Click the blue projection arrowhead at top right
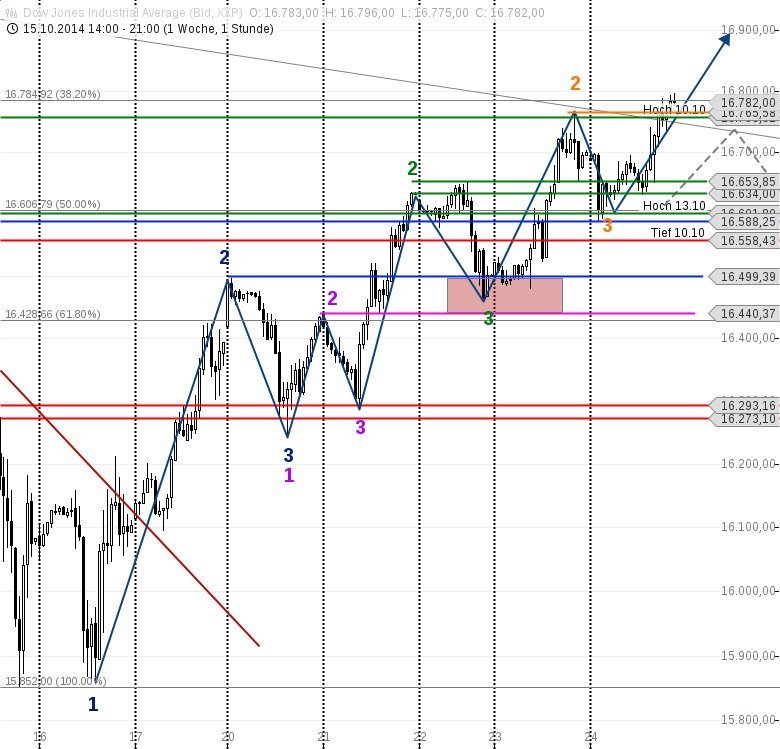 point(723,39)
